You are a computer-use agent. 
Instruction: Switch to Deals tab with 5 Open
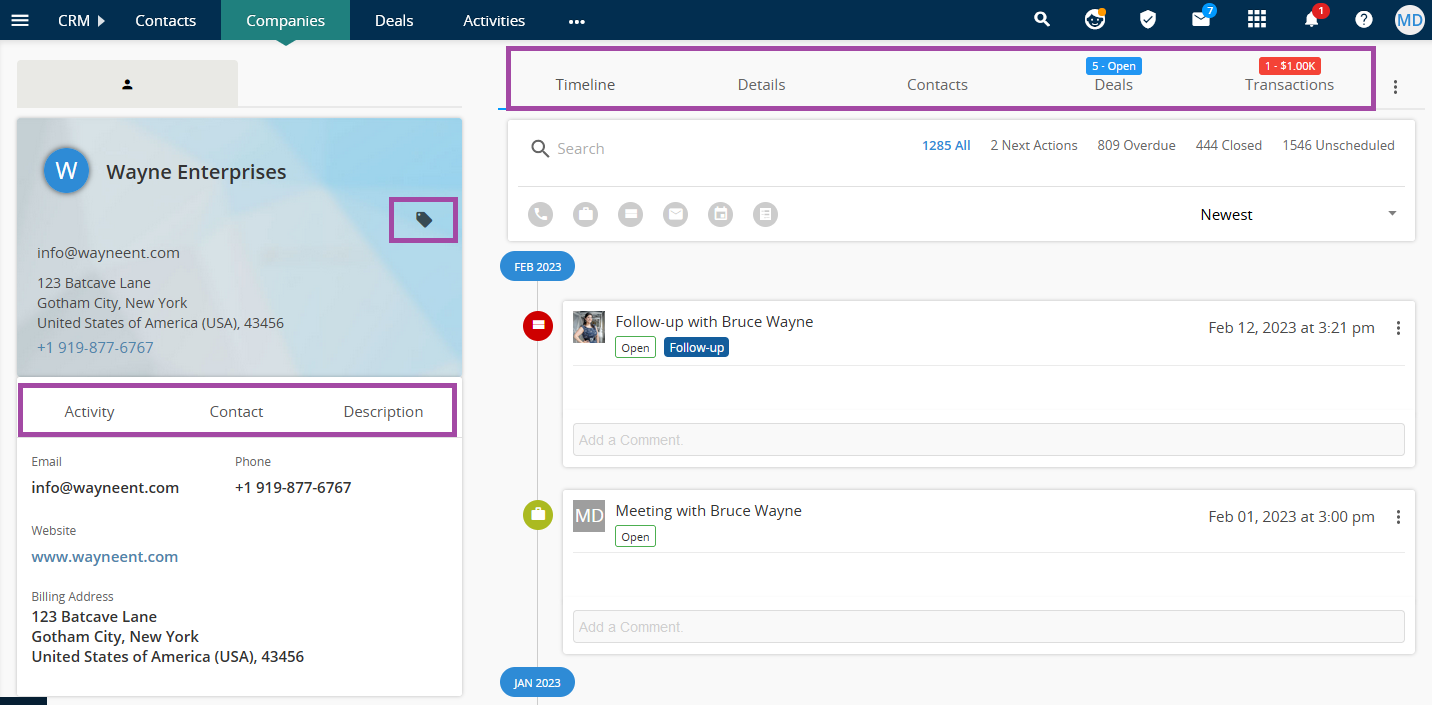coord(1113,85)
